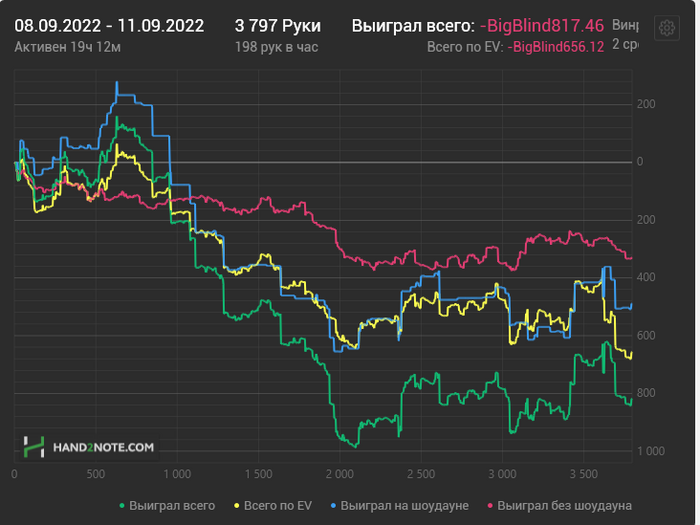Click the '3 797 Руки' hand count
Image resolution: width=700 pixels, height=525 pixels.
278,26
